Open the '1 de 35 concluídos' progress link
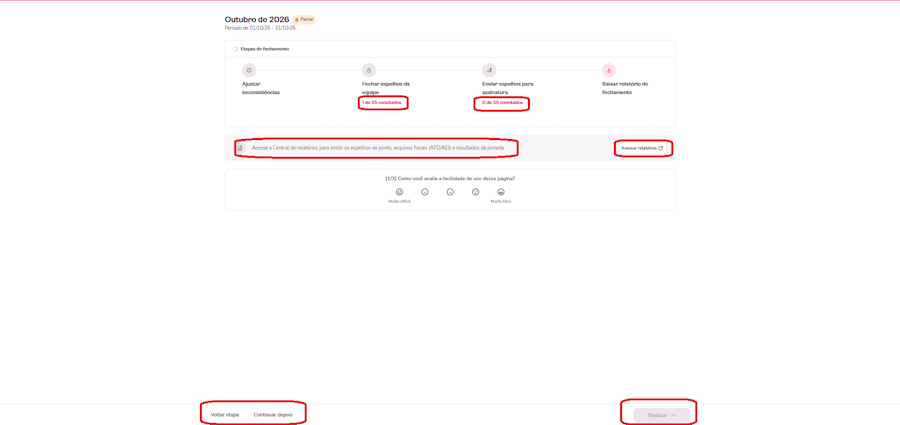This screenshot has width=900, height=425. click(x=381, y=102)
